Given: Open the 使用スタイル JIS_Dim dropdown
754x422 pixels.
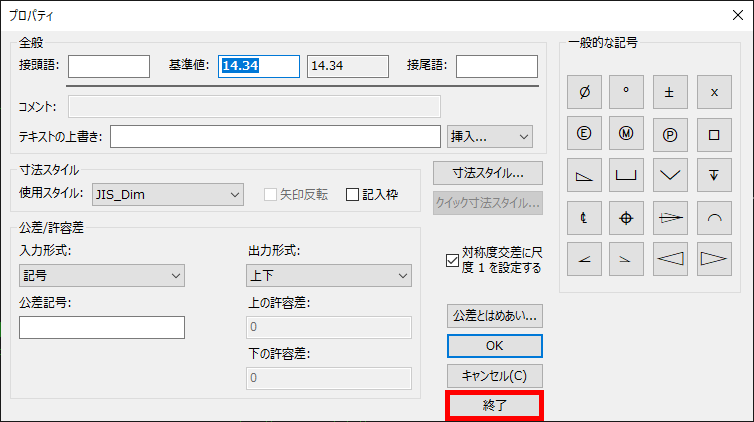Looking at the screenshot, I should (x=168, y=194).
